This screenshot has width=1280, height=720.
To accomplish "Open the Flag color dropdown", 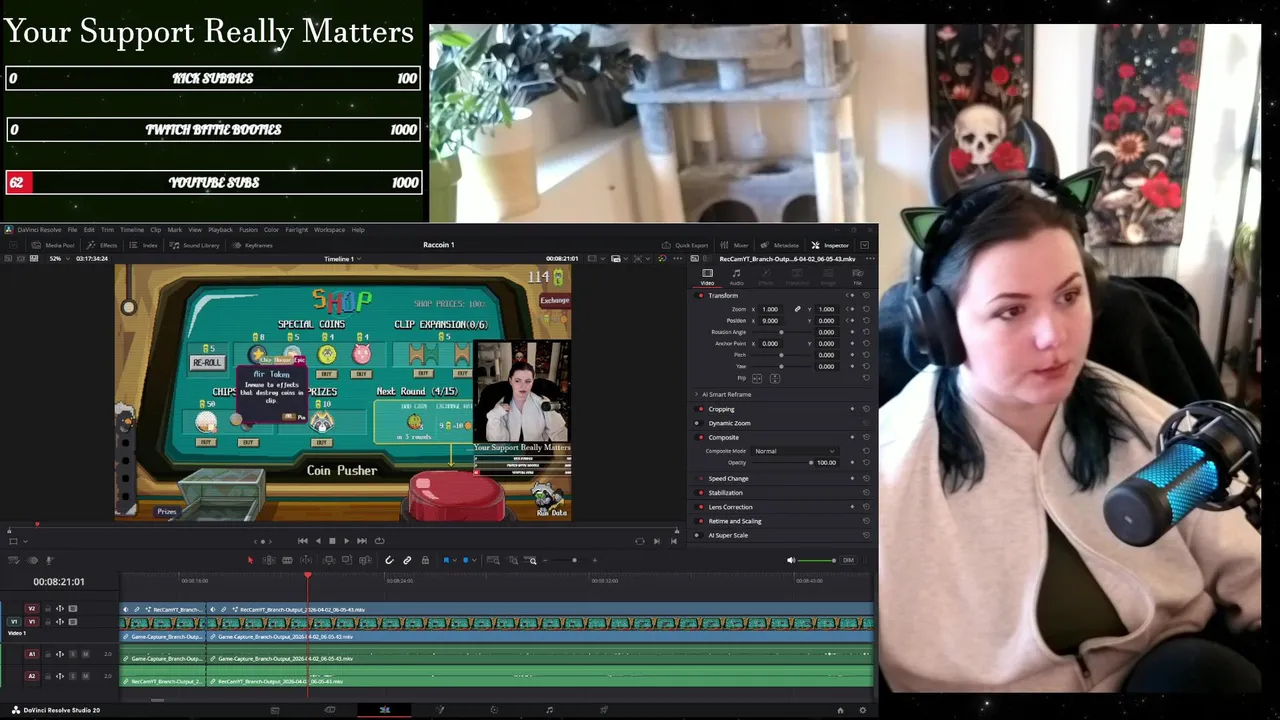I will coord(453,560).
